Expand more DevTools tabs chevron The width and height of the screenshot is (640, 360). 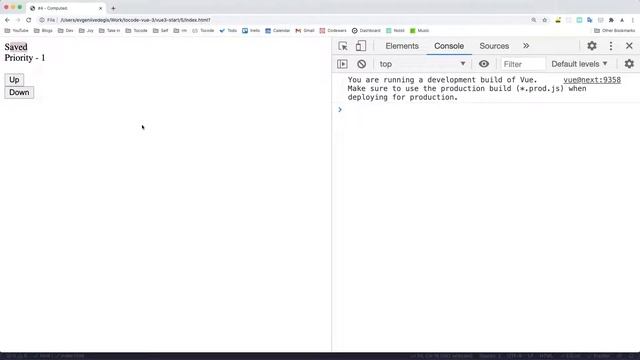526,46
